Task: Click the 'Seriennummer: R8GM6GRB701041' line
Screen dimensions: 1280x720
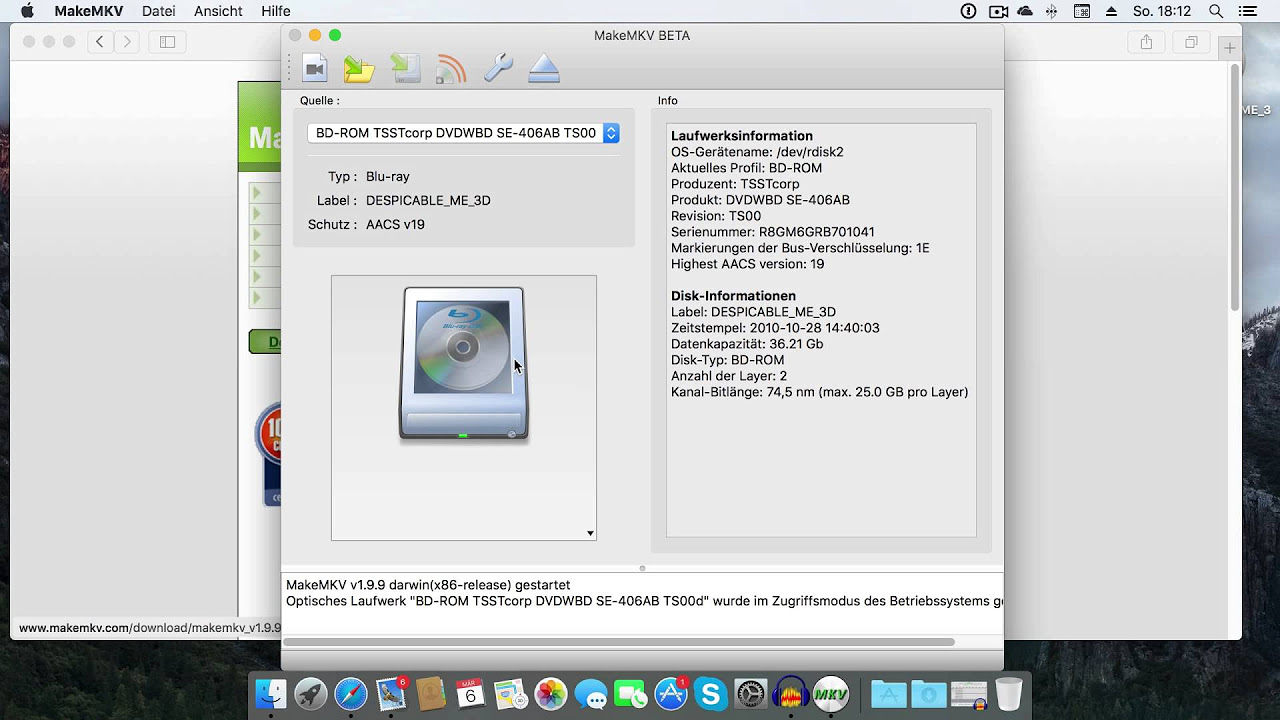Action: (773, 232)
